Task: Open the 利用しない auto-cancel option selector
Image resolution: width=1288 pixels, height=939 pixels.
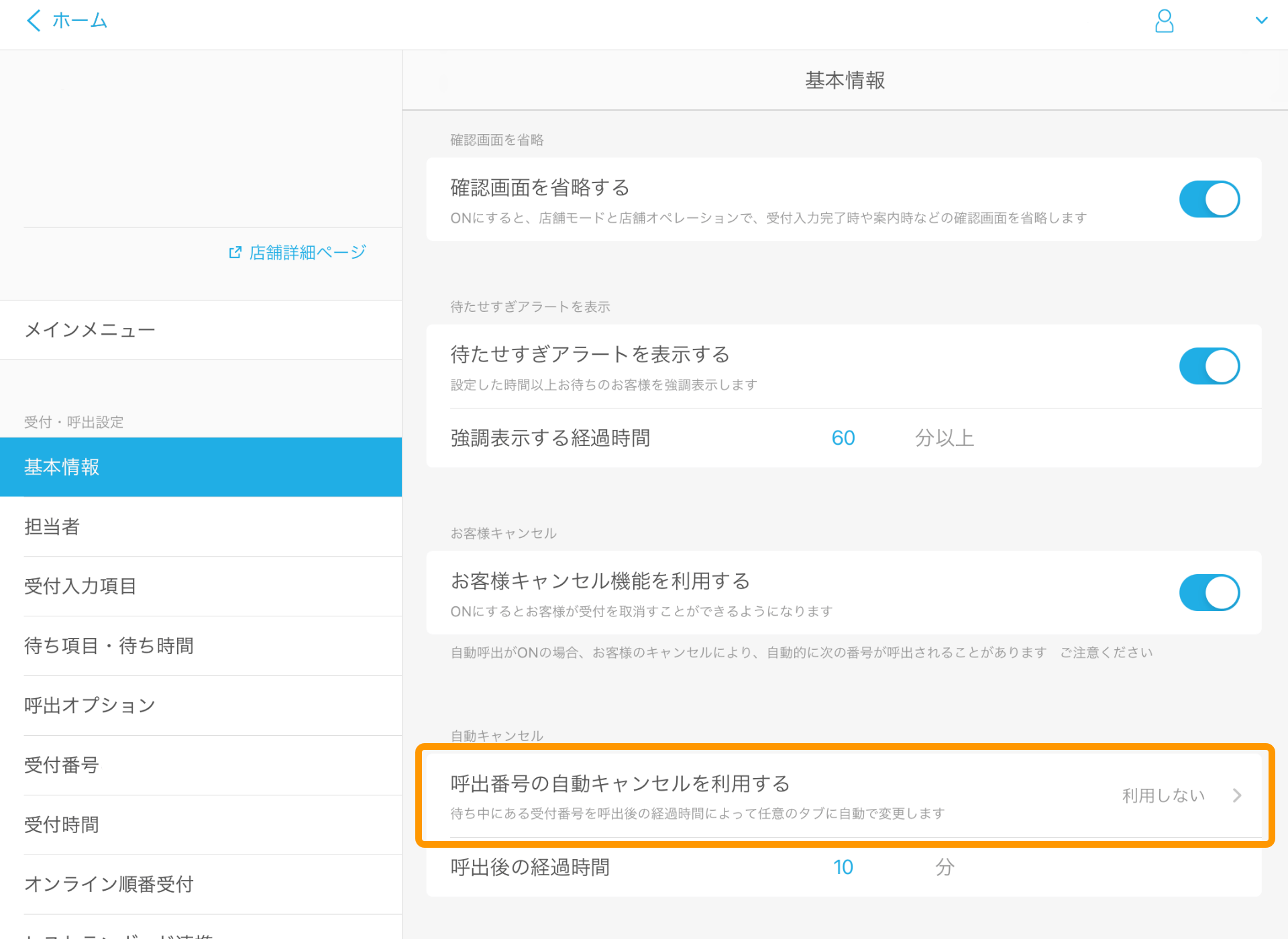Action: pyautogui.click(x=1163, y=795)
